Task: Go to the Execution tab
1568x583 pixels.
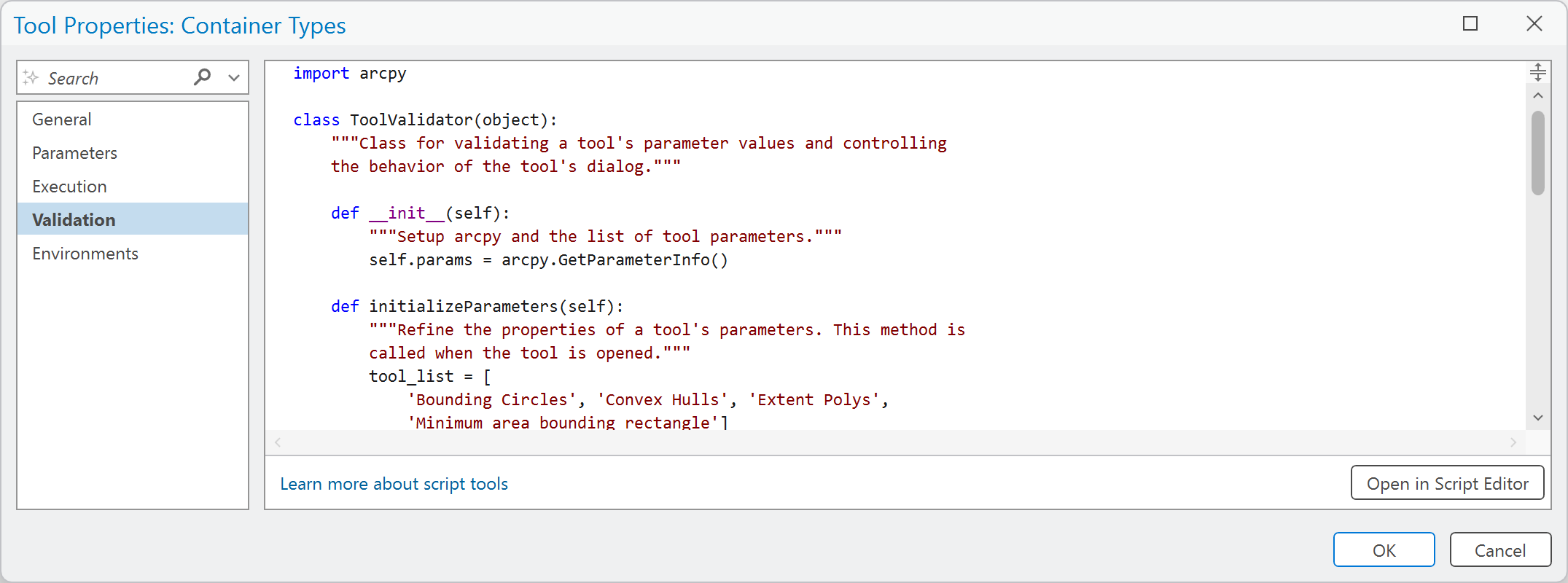Action: tap(69, 187)
